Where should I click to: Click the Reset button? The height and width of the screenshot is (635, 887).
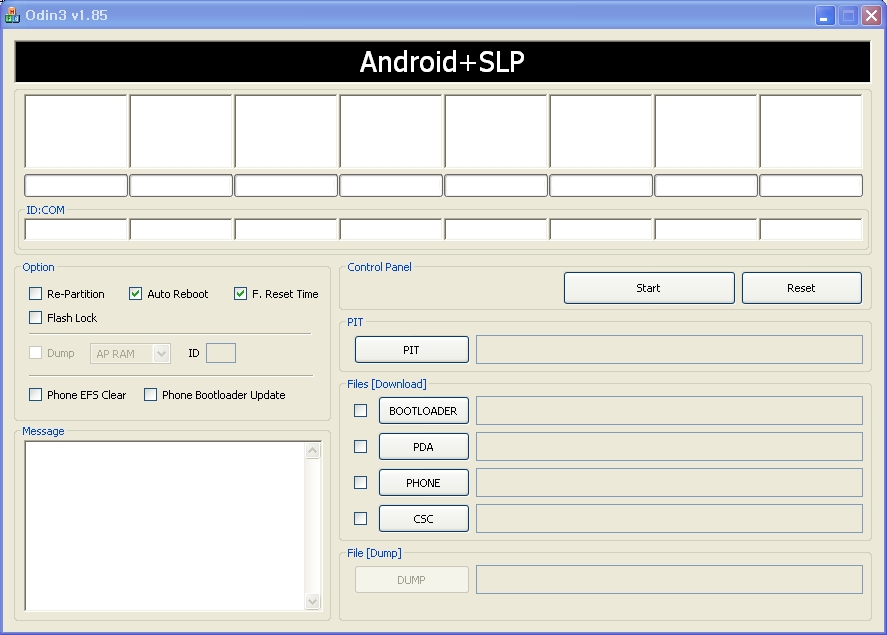801,288
